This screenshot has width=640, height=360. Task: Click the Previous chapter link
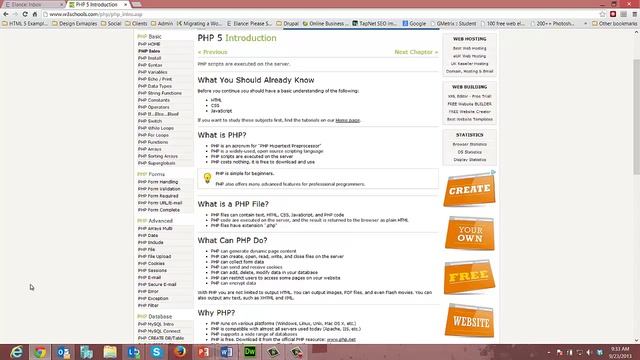point(213,52)
